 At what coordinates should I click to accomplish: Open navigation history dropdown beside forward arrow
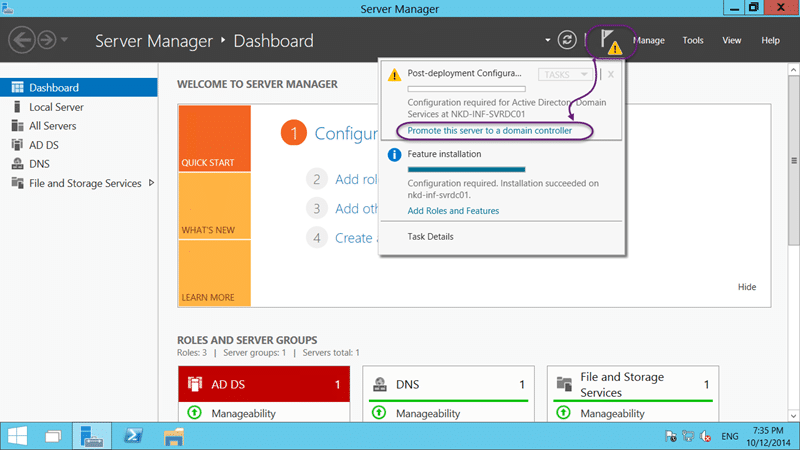[x=64, y=39]
